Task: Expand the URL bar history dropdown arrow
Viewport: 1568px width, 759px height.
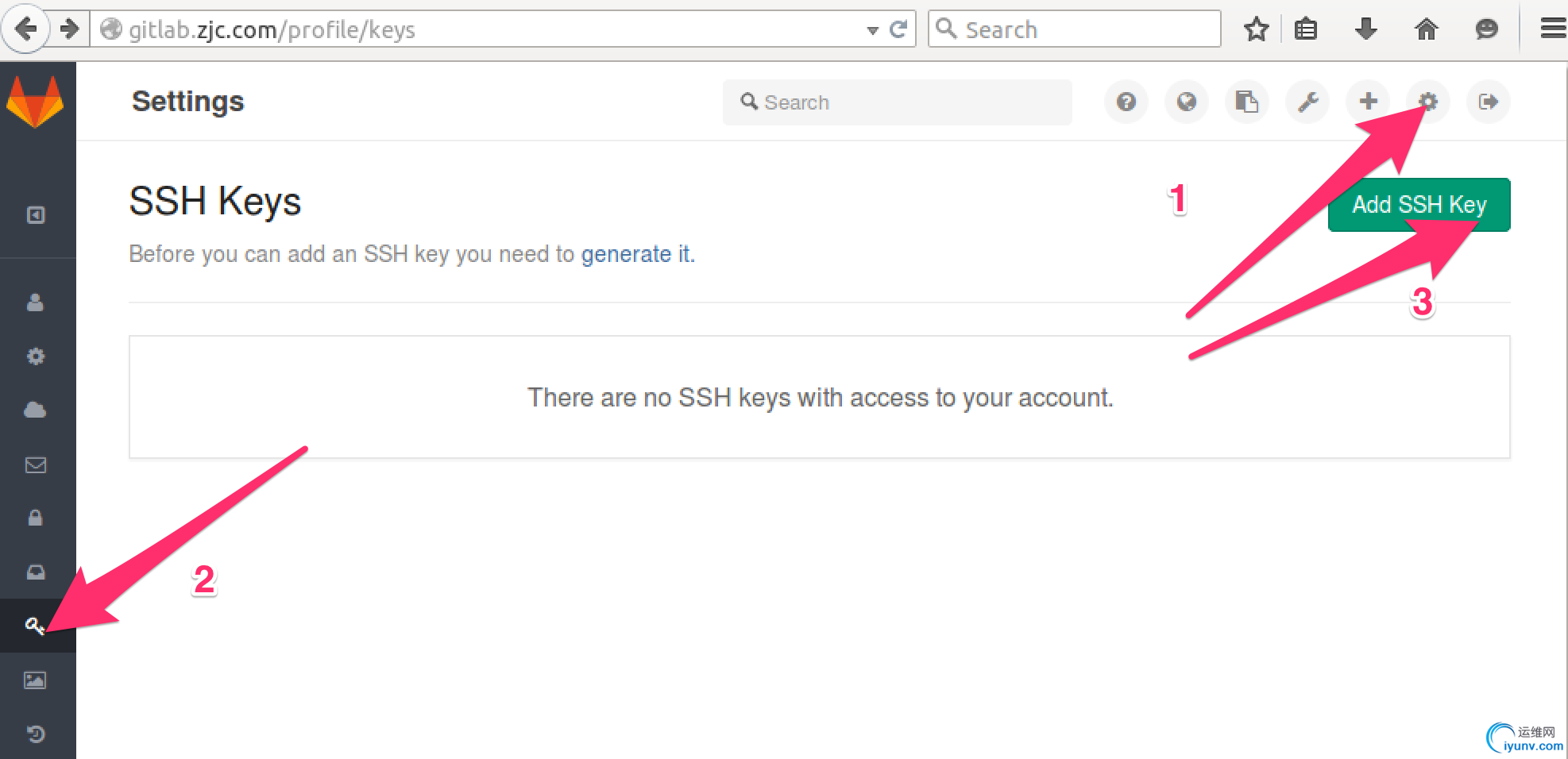Action: point(873,30)
